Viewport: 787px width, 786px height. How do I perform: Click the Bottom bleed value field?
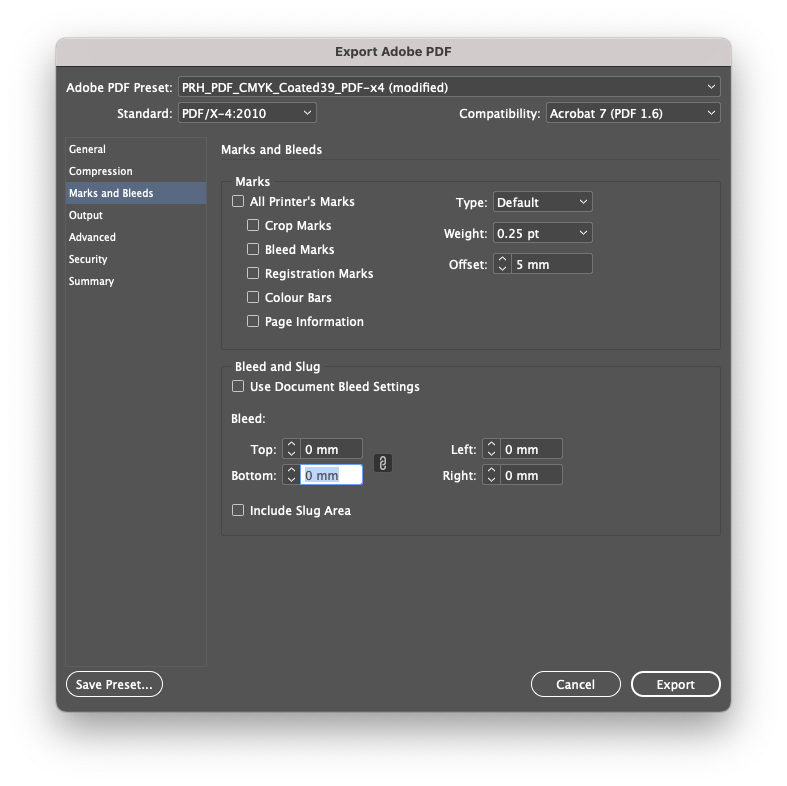click(331, 475)
